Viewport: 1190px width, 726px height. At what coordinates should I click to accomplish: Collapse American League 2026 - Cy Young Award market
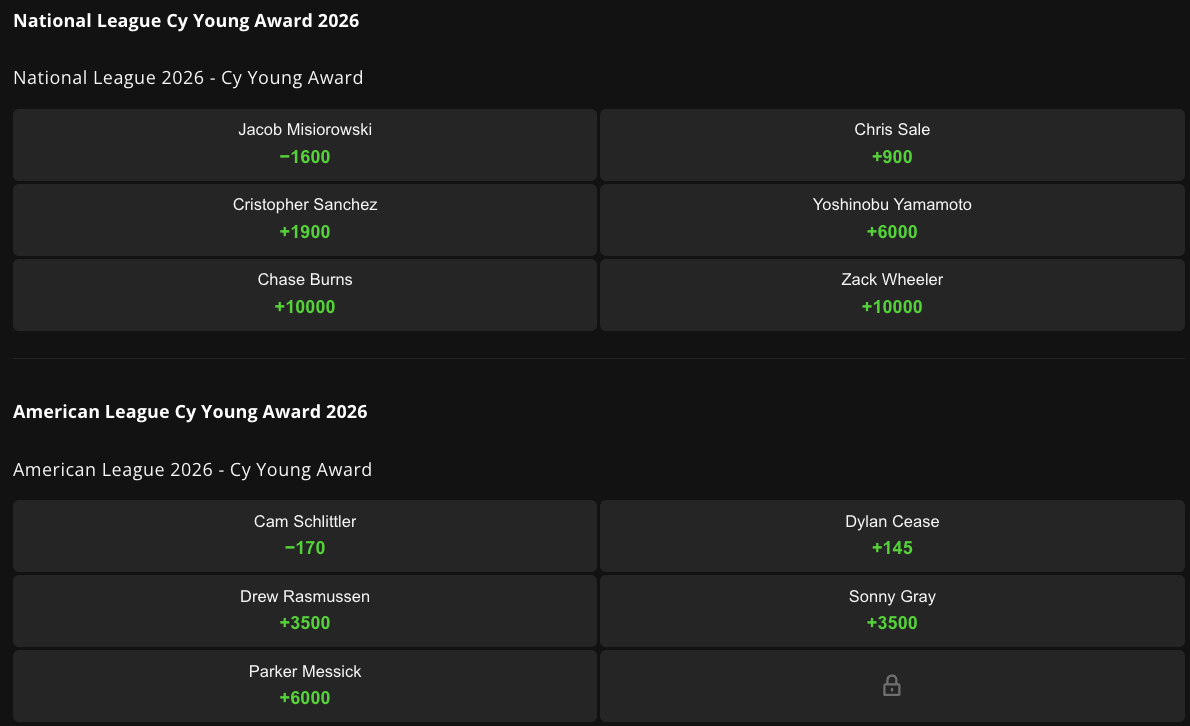[x=192, y=470]
